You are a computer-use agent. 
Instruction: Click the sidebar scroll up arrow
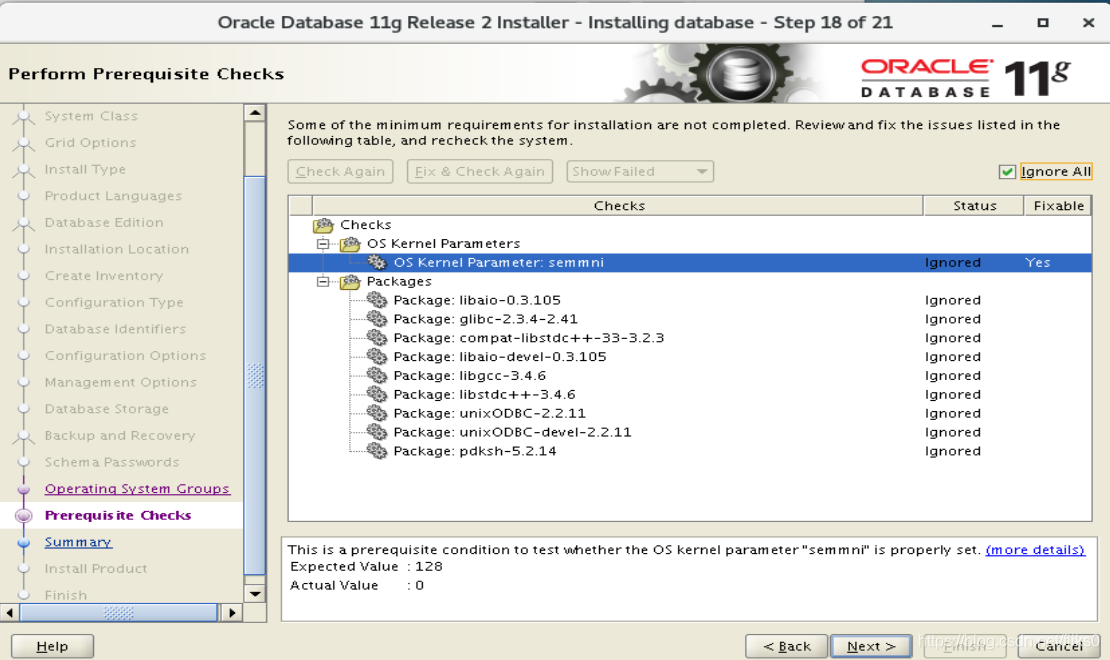pos(255,113)
